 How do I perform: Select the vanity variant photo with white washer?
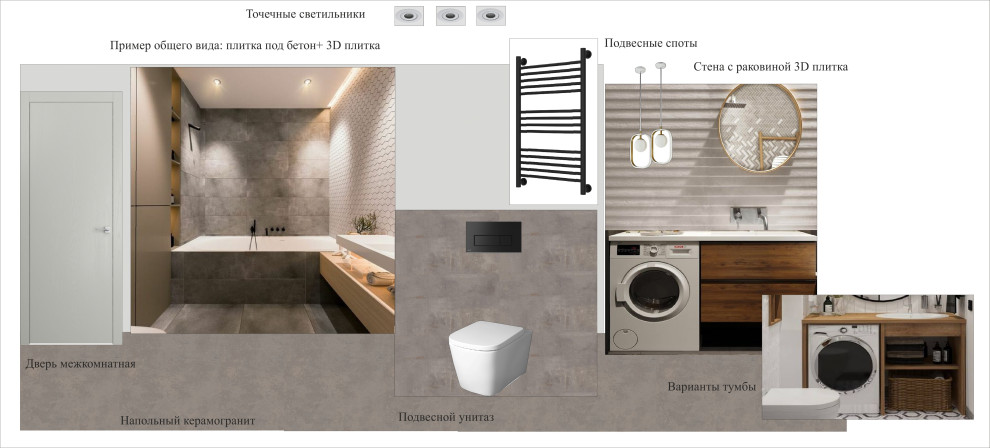pyautogui.click(x=867, y=357)
